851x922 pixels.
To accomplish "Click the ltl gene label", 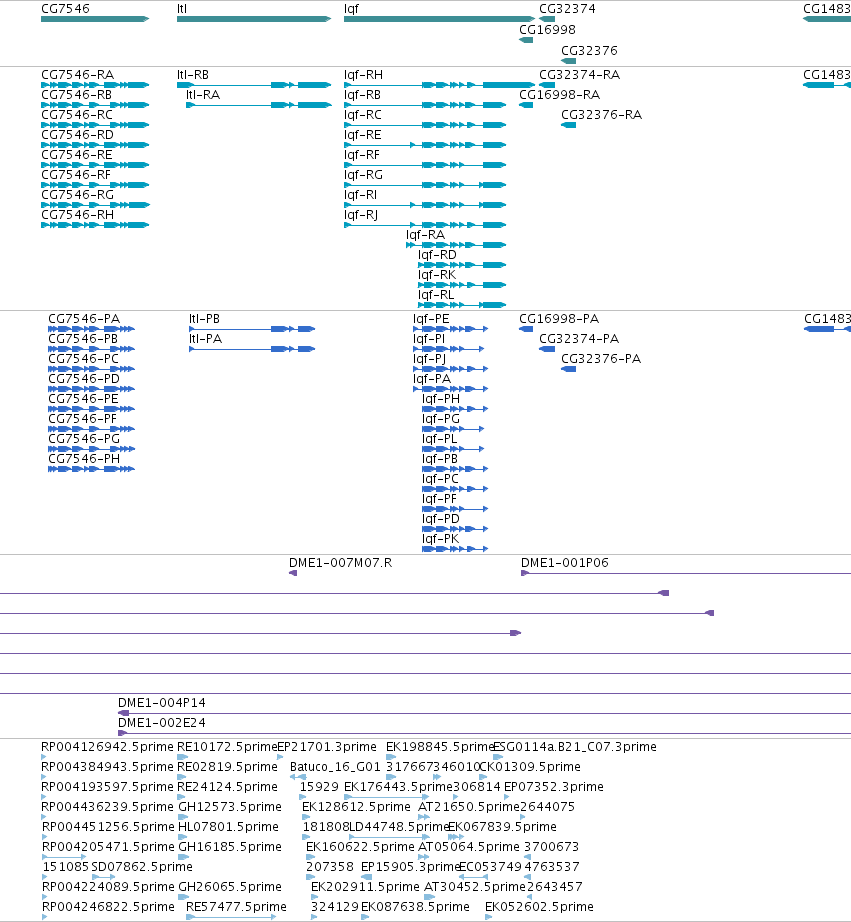I will 182,9.
